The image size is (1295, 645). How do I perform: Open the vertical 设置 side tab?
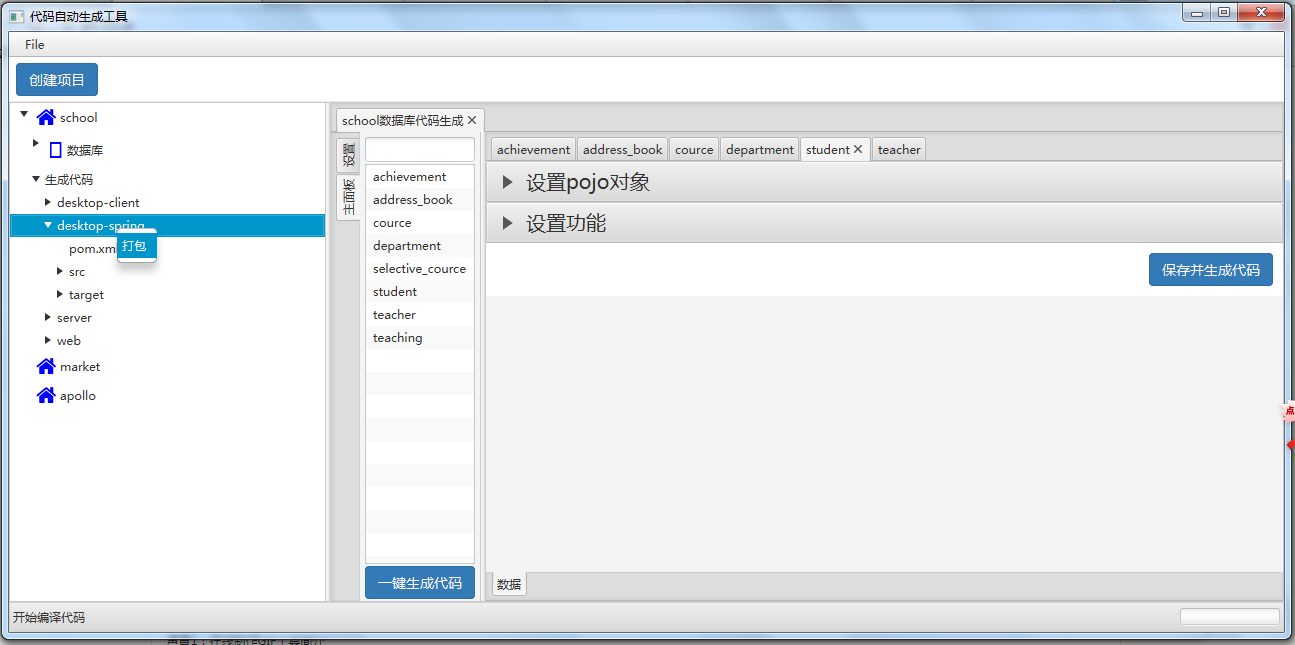coord(348,154)
